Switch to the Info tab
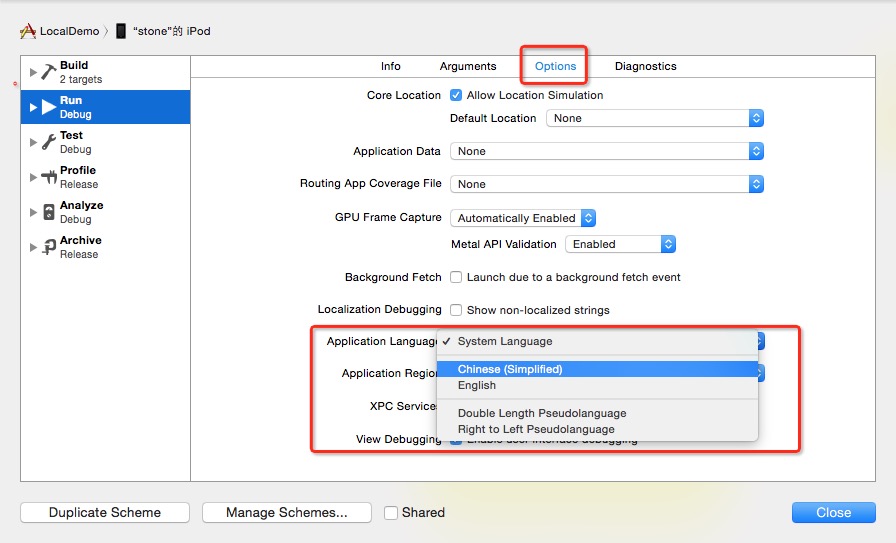The height and width of the screenshot is (543, 896). (391, 66)
